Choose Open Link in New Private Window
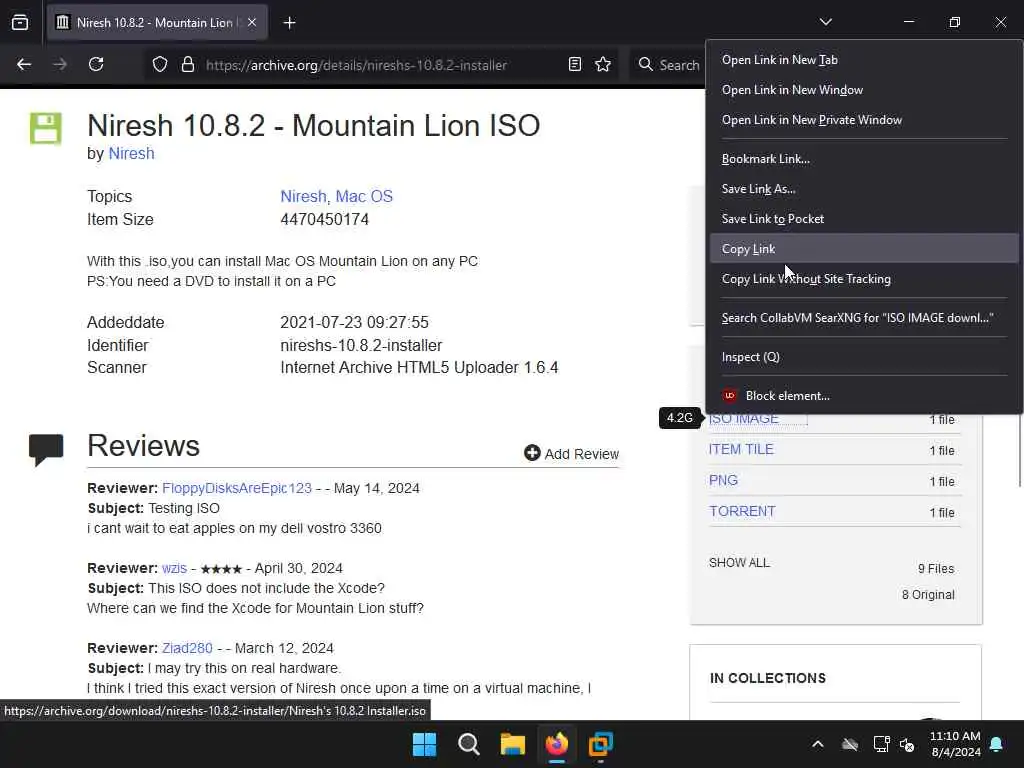The width and height of the screenshot is (1024, 768). coord(864,120)
